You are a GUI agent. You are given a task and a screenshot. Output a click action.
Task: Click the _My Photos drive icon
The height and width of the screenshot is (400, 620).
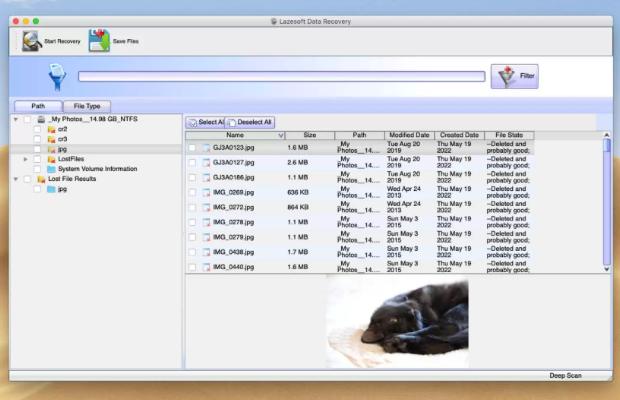coord(41,119)
